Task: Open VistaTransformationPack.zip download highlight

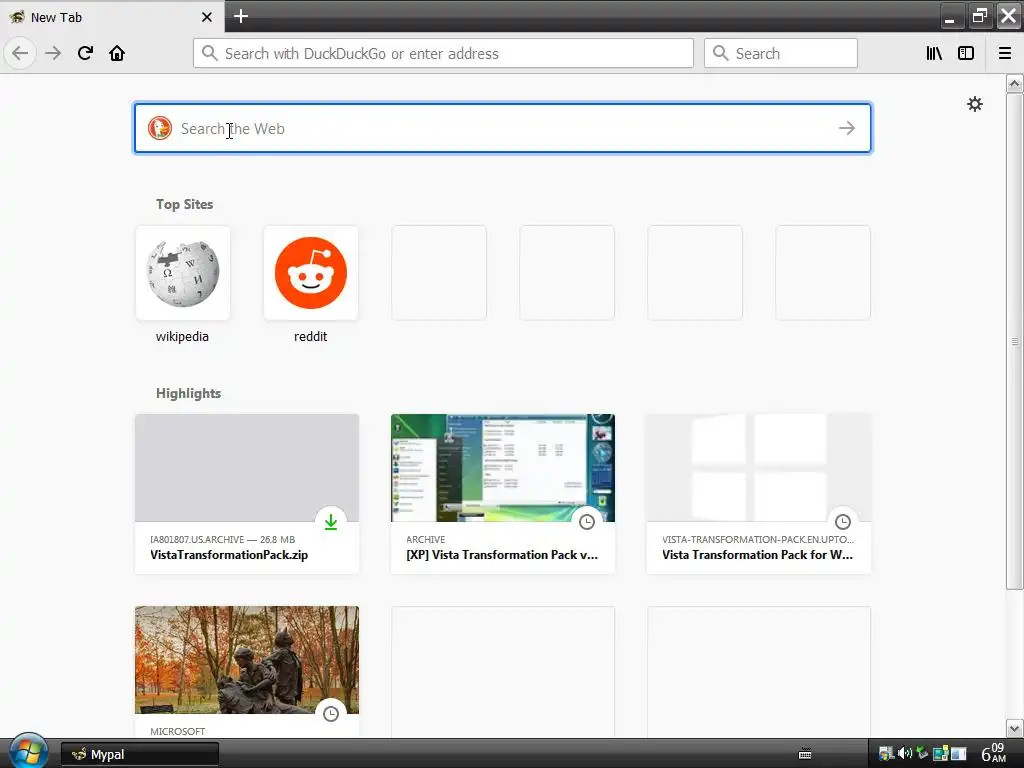Action: 247,494
